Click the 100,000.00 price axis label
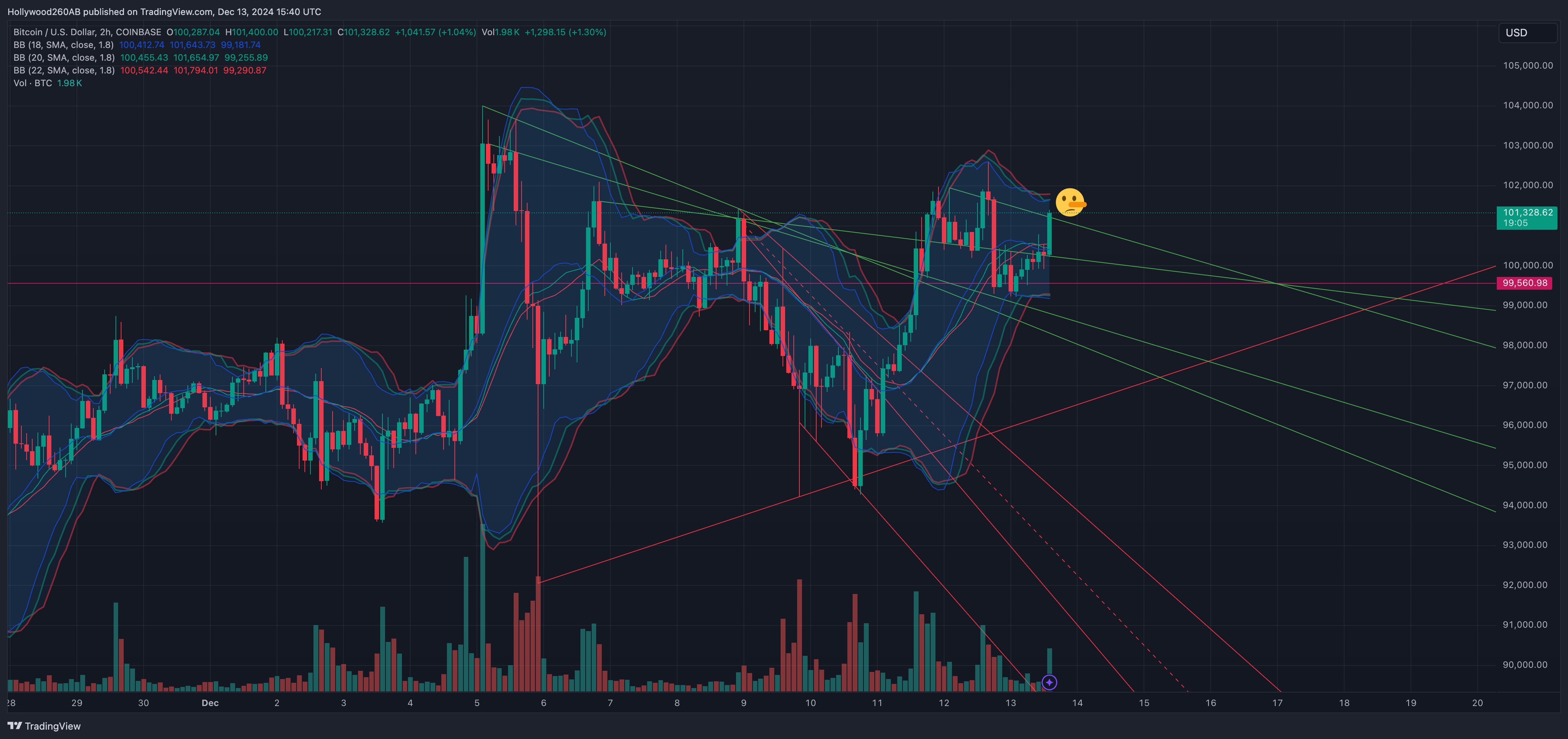This screenshot has width=1568, height=739. point(1528,265)
